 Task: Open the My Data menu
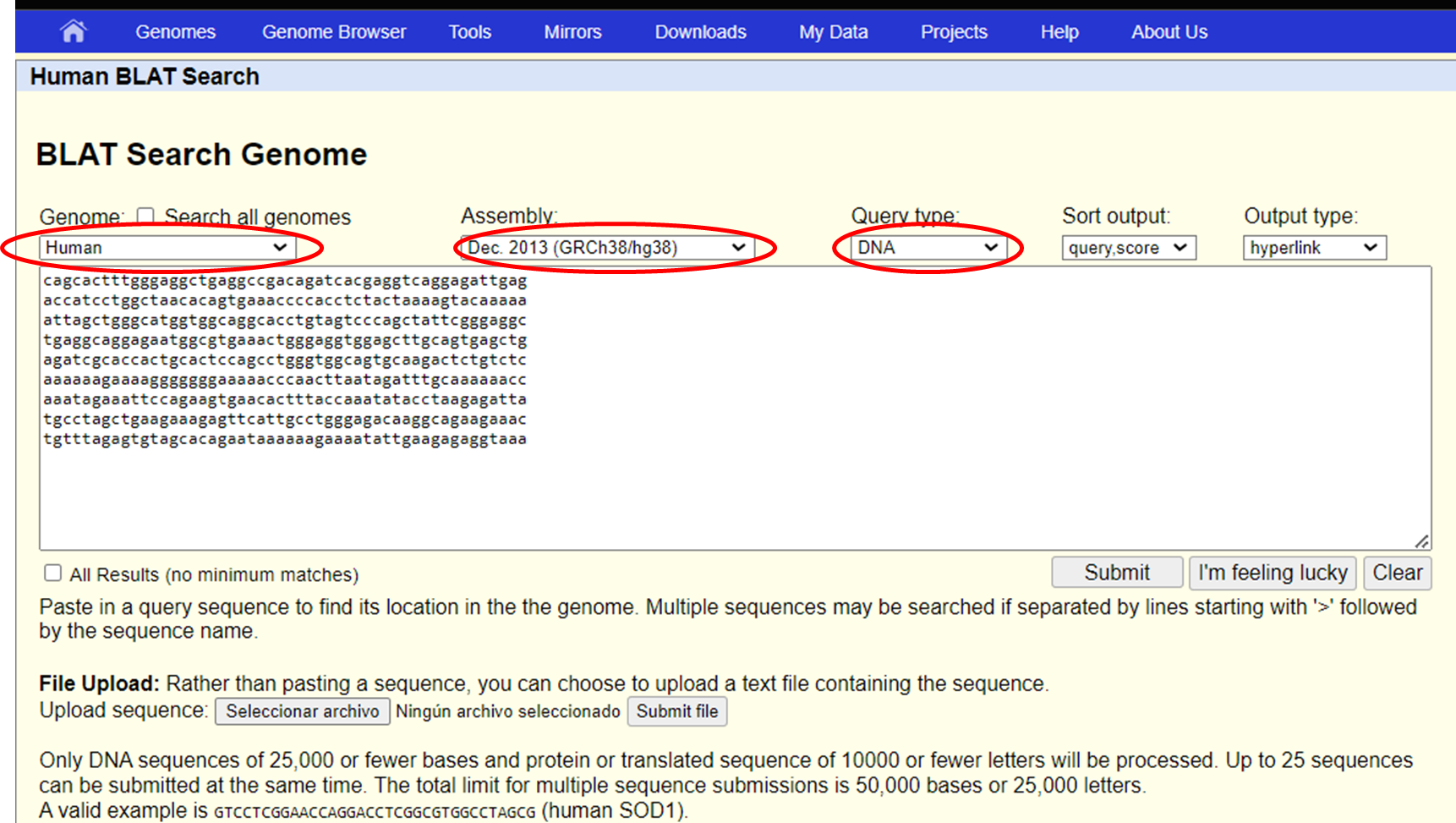(x=833, y=32)
